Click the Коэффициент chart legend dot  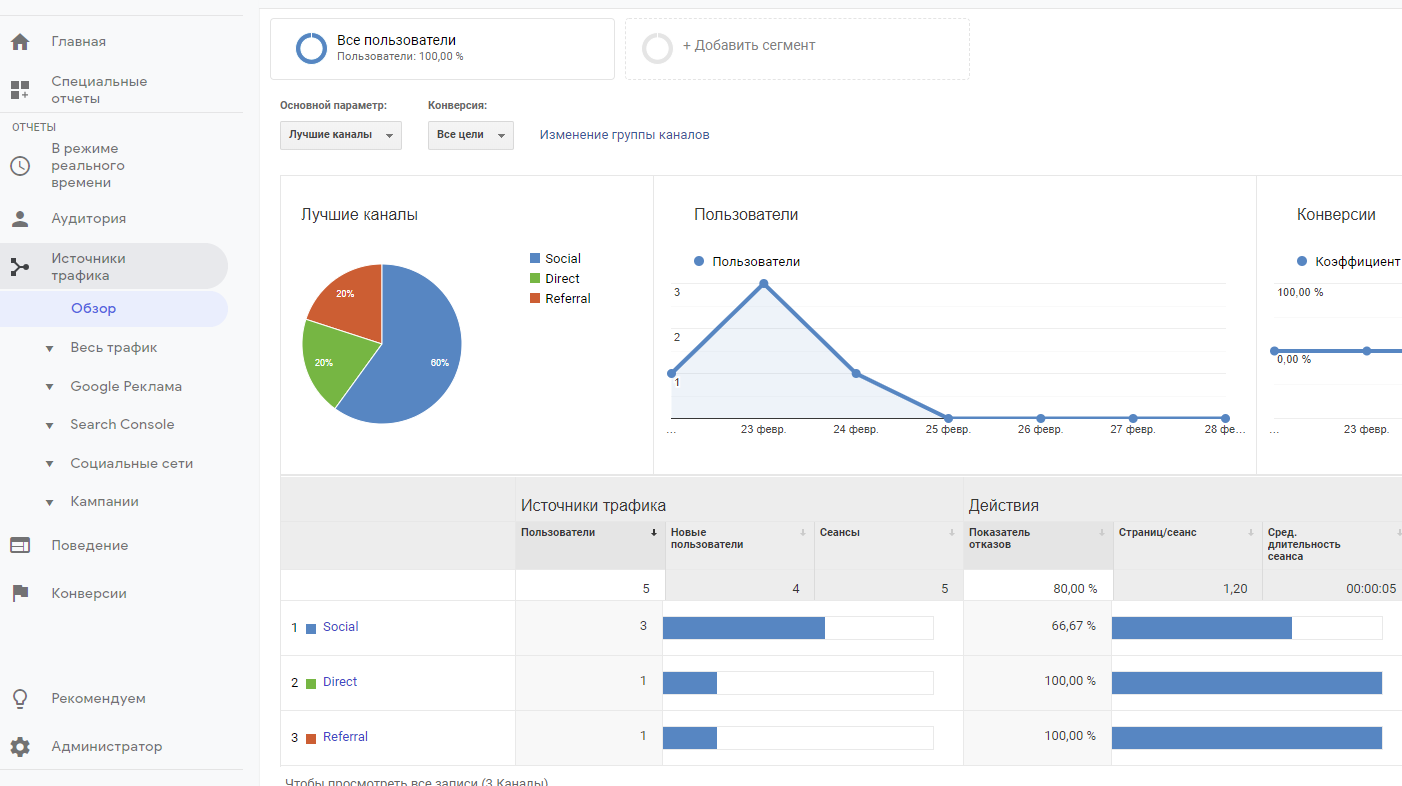pos(1302,261)
